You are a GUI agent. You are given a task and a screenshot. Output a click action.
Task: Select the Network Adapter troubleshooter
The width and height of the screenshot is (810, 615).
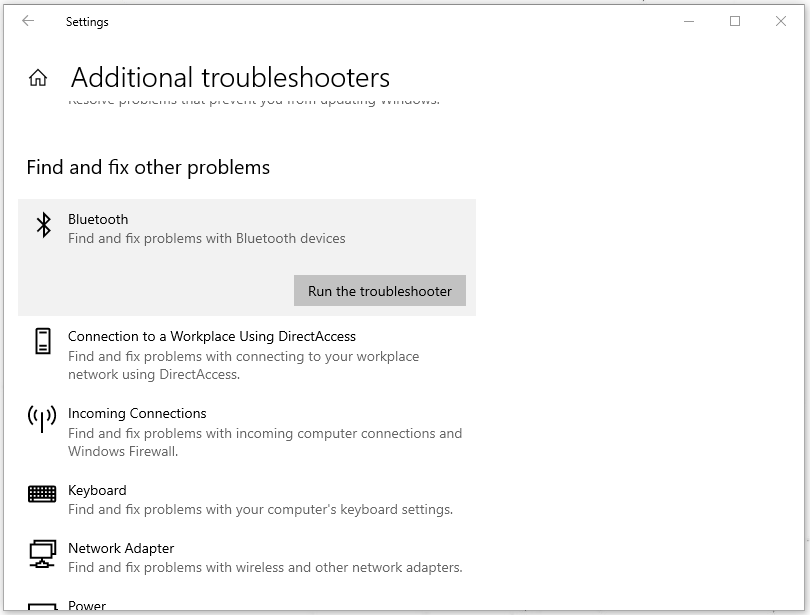121,548
